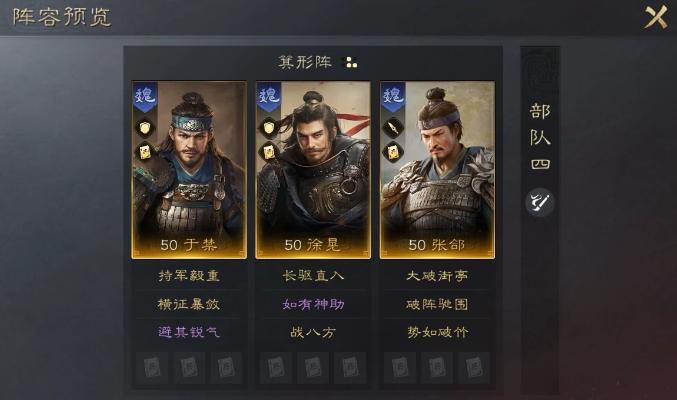Select the purple 避其锐气 skill
The image size is (677, 400).
(189, 332)
